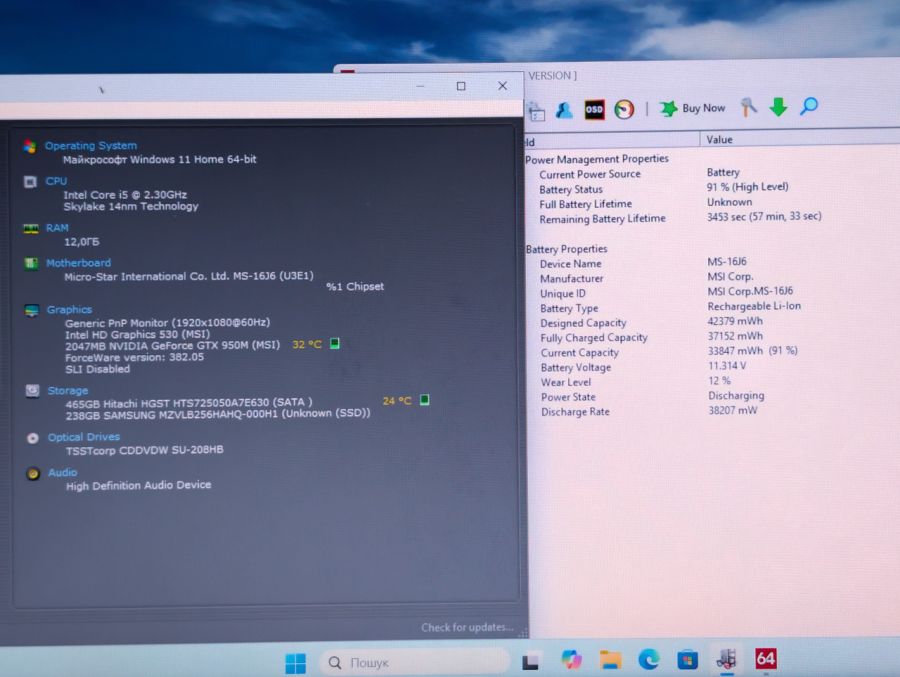
Task: Click the SAMSUNG MZVLB256HAHQ SSD line
Action: (x=218, y=414)
